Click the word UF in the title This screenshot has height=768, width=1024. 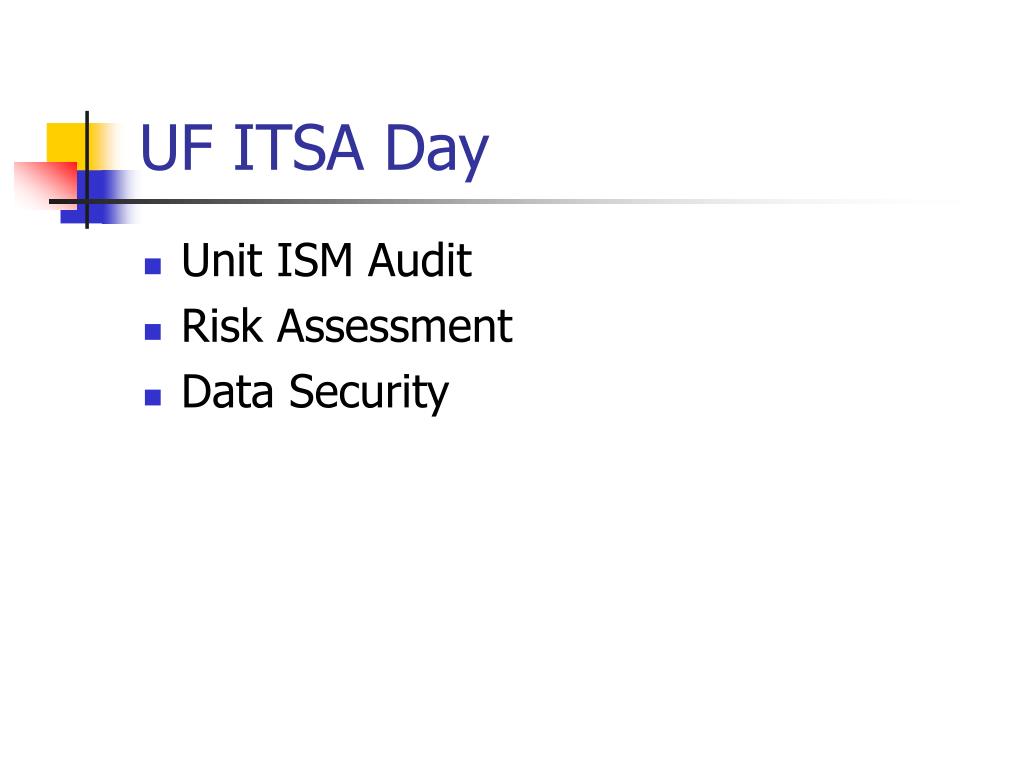(176, 148)
